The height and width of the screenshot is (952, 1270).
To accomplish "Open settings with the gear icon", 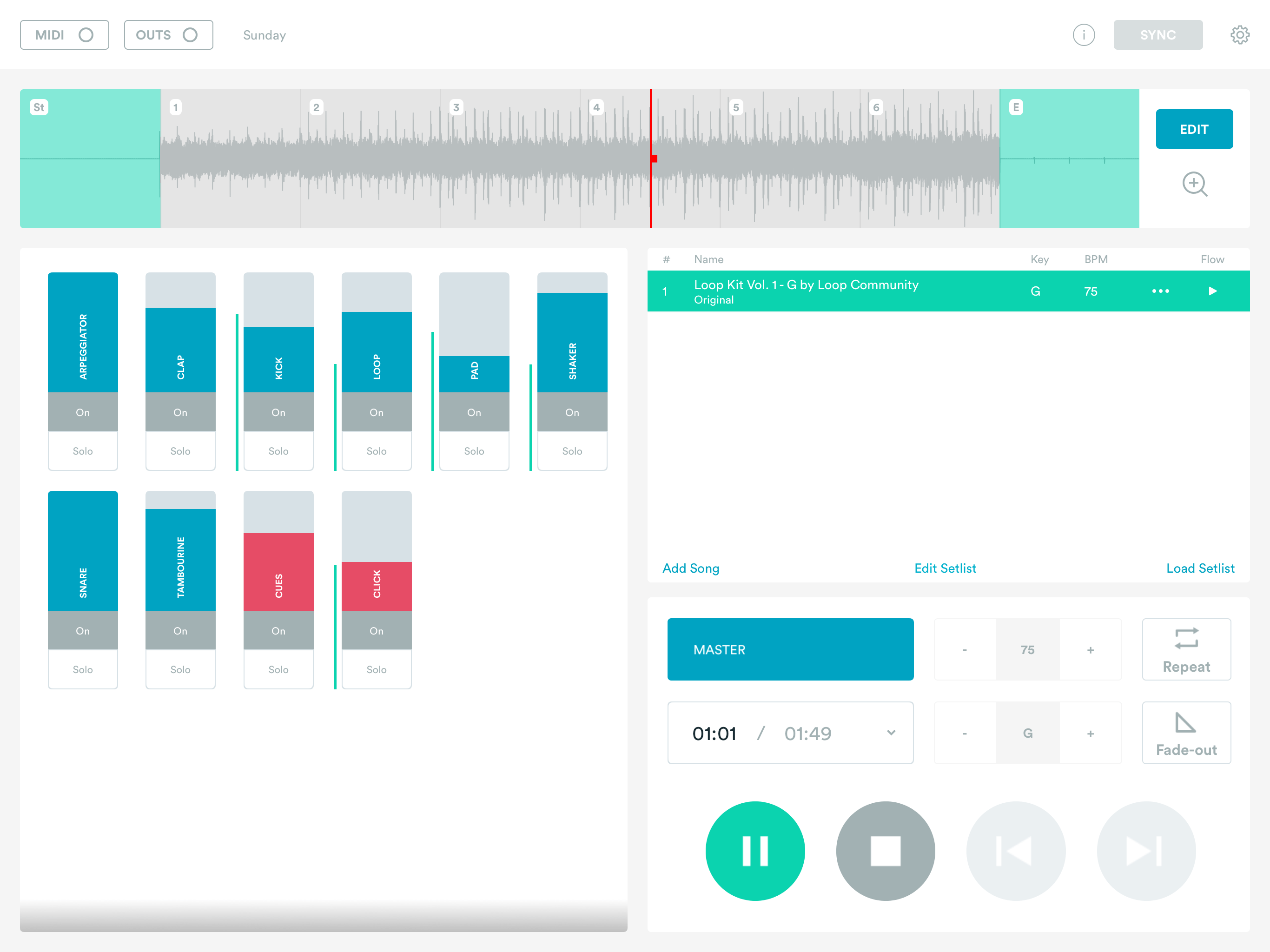I will pos(1240,35).
